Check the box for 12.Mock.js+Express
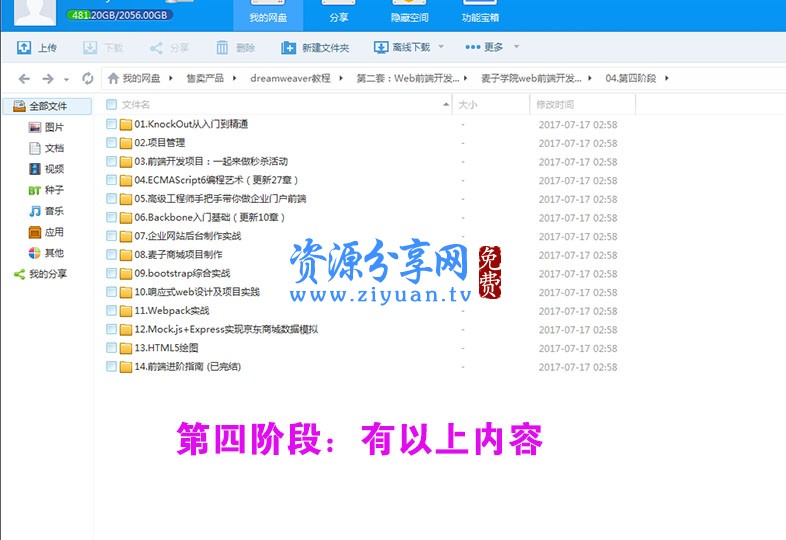786x540 pixels. [x=111, y=329]
